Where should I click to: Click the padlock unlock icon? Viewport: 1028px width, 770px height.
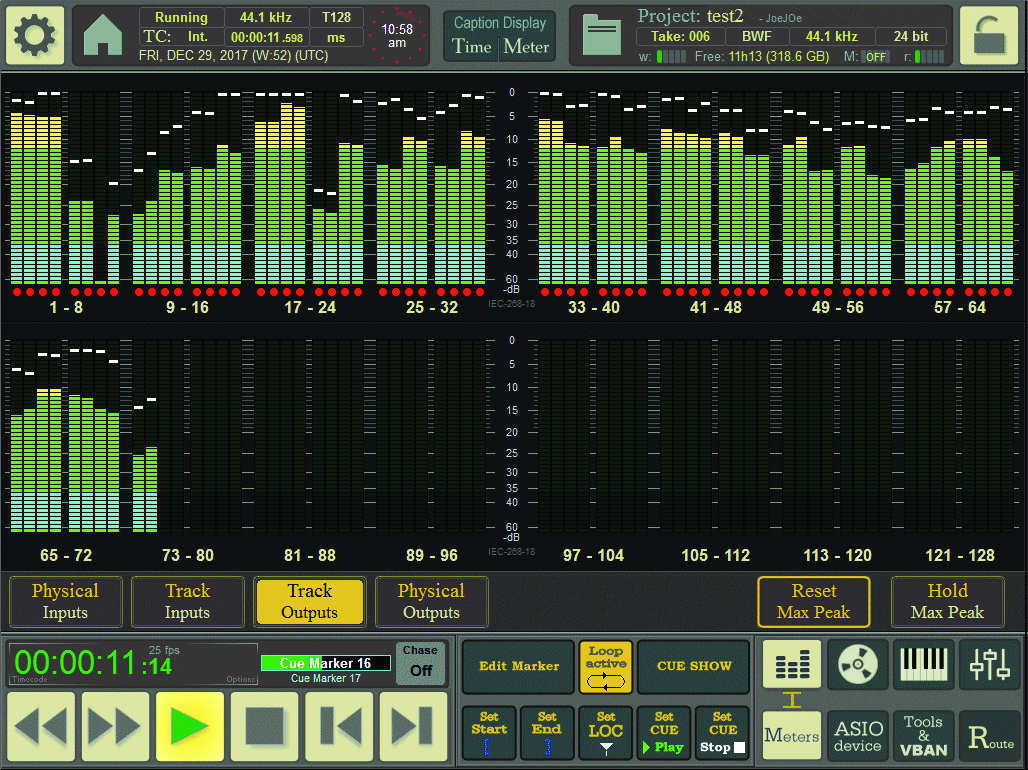tap(989, 35)
